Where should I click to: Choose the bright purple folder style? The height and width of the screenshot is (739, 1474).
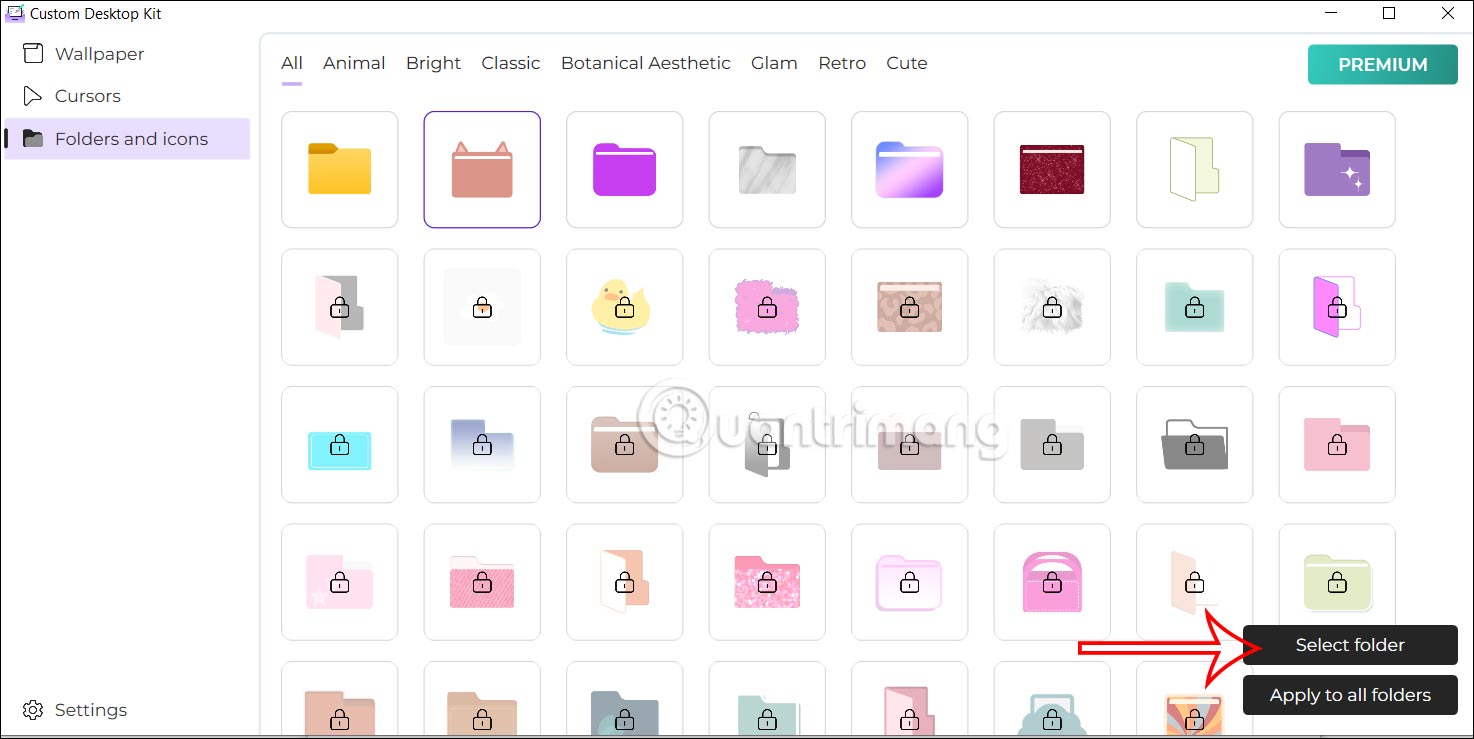pyautogui.click(x=624, y=169)
